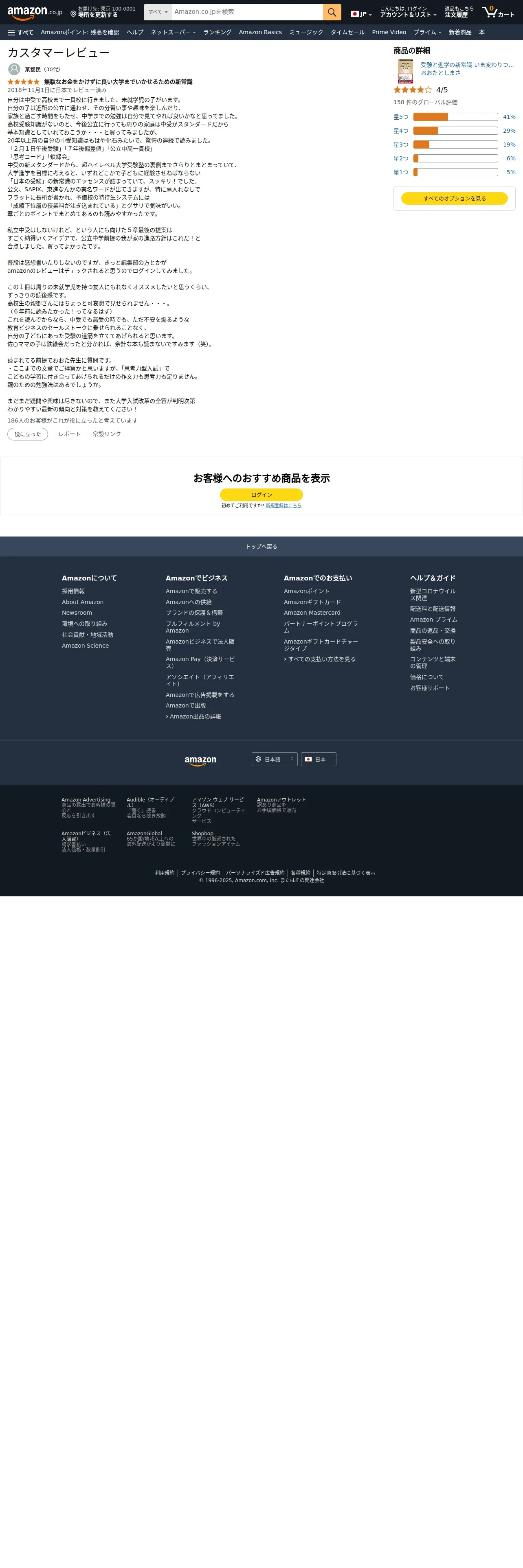Image resolution: width=523 pixels, height=1568 pixels.
Task: Open footer link Amazon Science
Action: (85, 646)
